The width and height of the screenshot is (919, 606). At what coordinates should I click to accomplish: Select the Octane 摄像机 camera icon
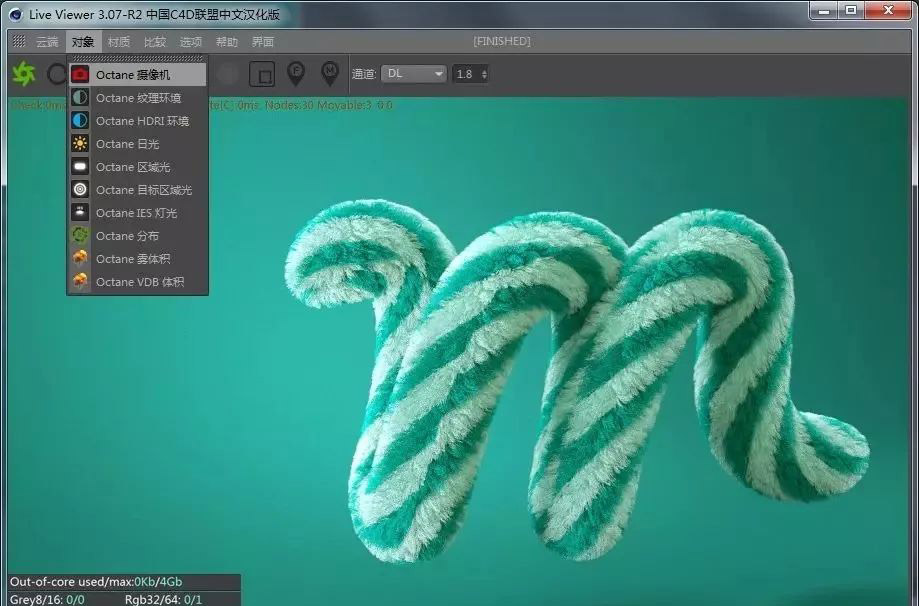tap(79, 73)
